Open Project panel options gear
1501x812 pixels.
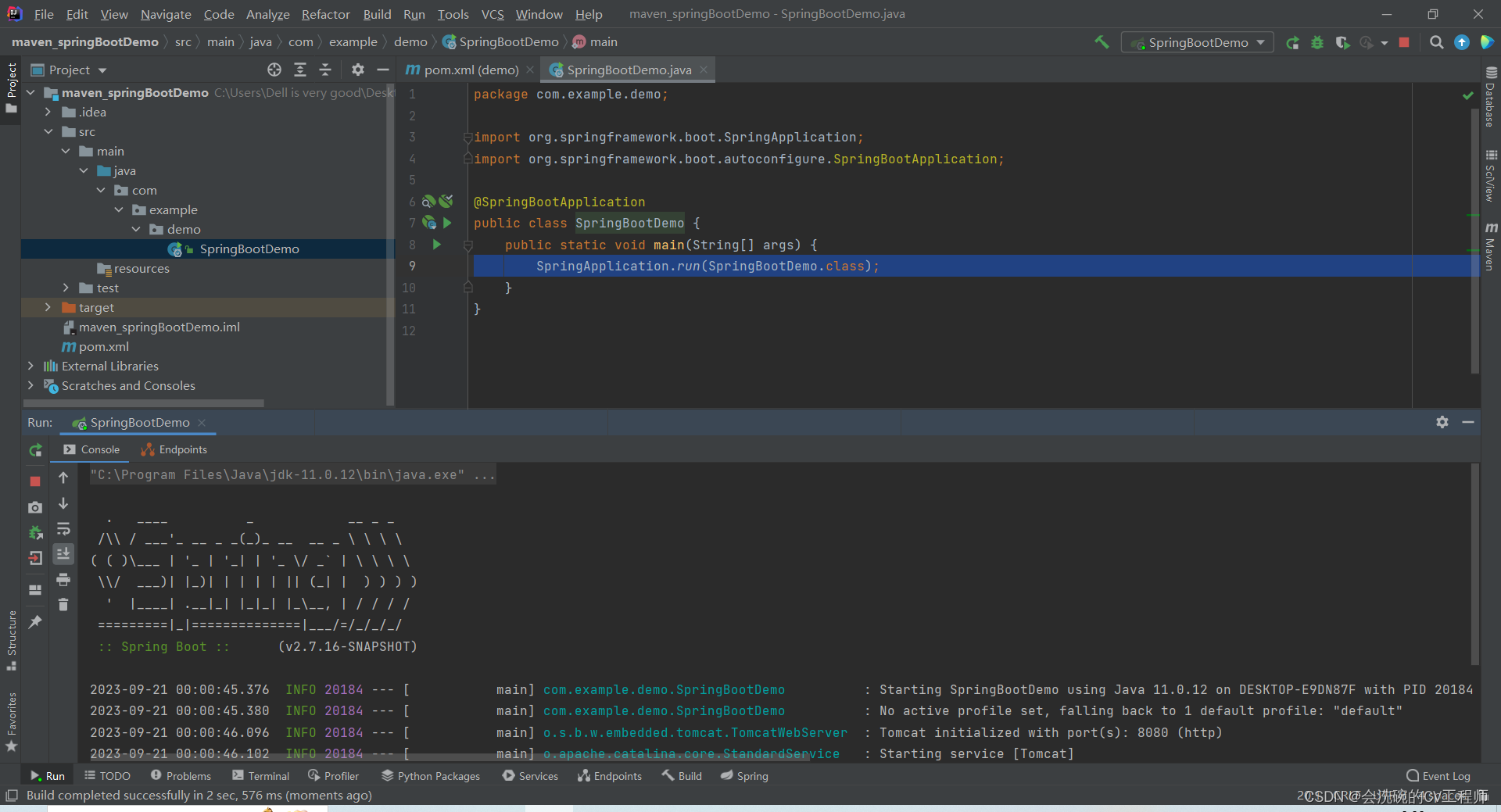(358, 70)
